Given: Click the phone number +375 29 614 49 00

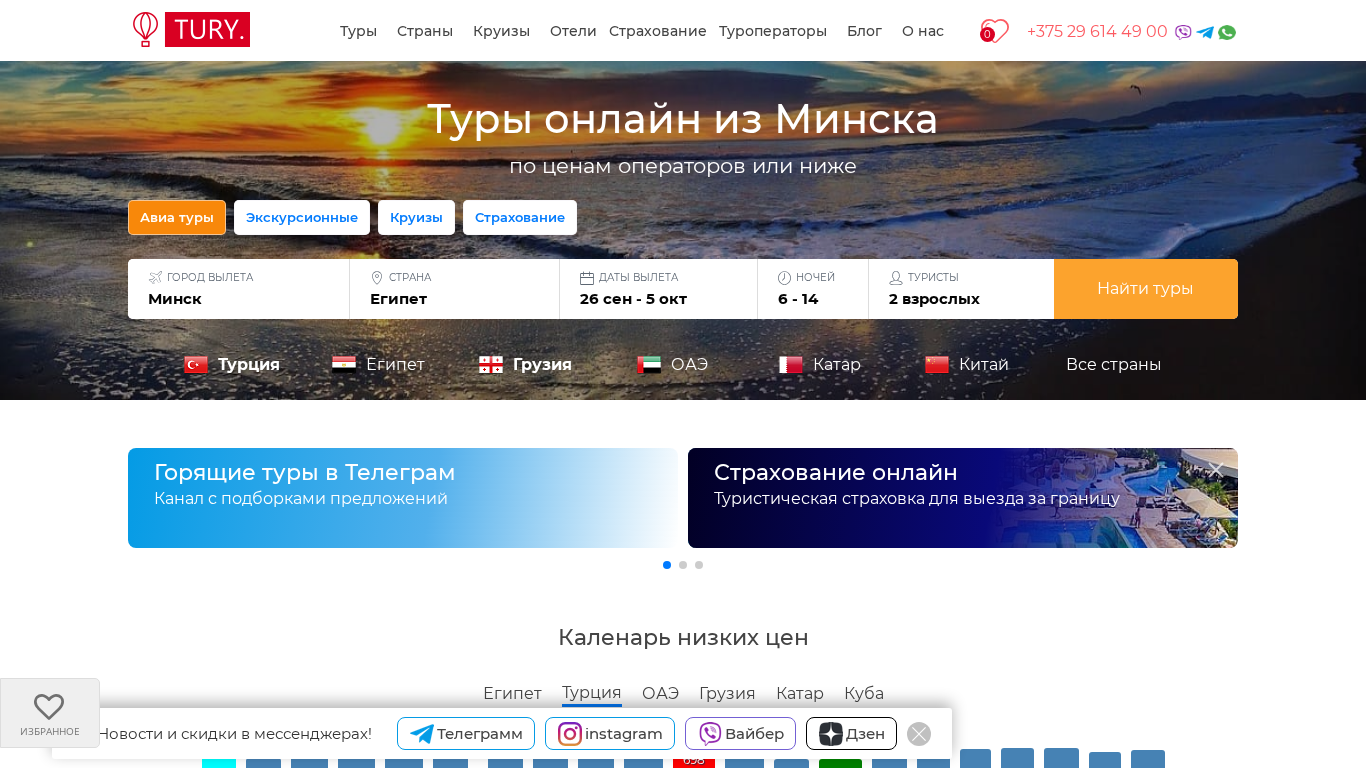Looking at the screenshot, I should [1097, 31].
